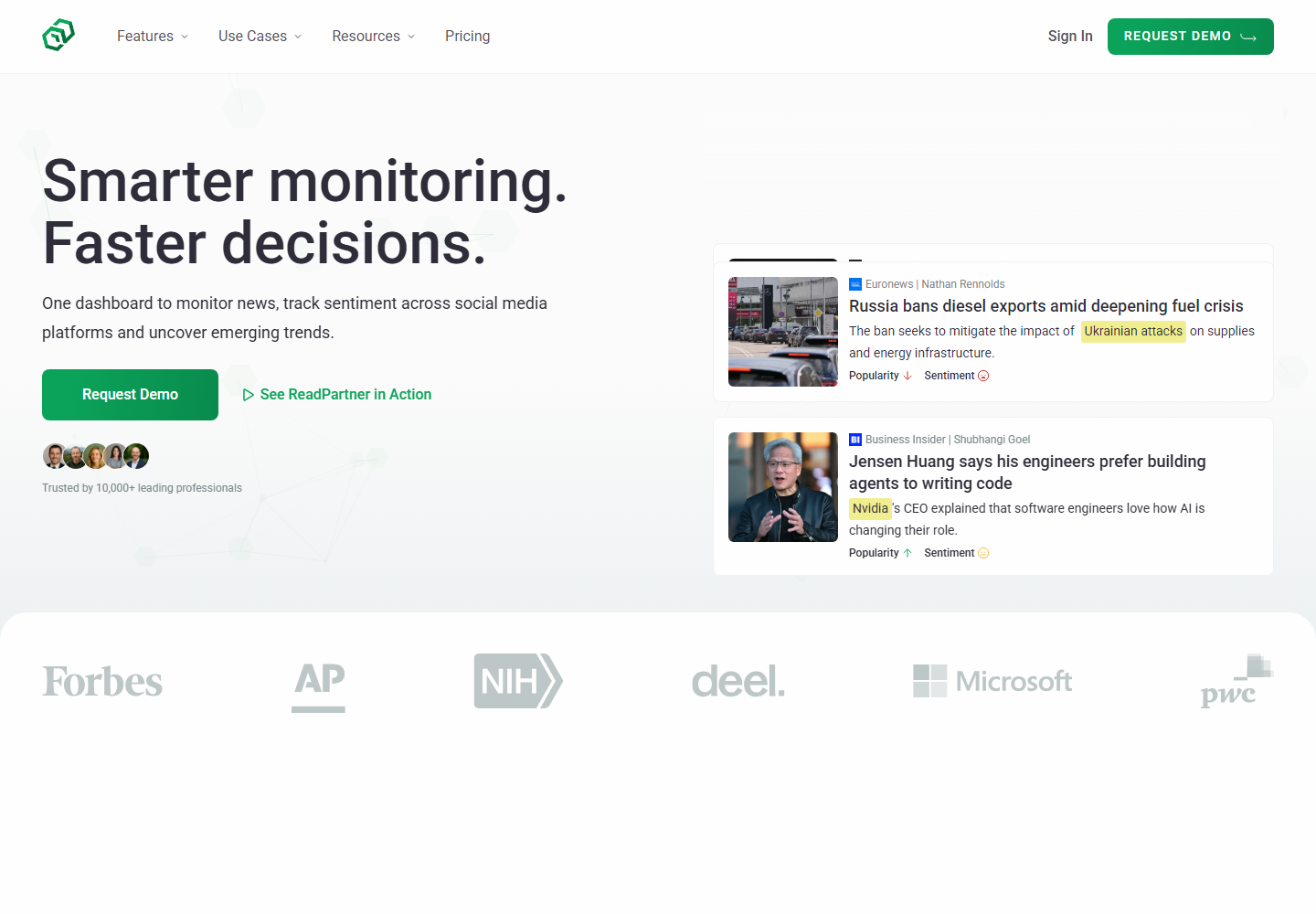
Task: Click Trusted by 10,000+ leading professionals text
Action: coord(142,488)
